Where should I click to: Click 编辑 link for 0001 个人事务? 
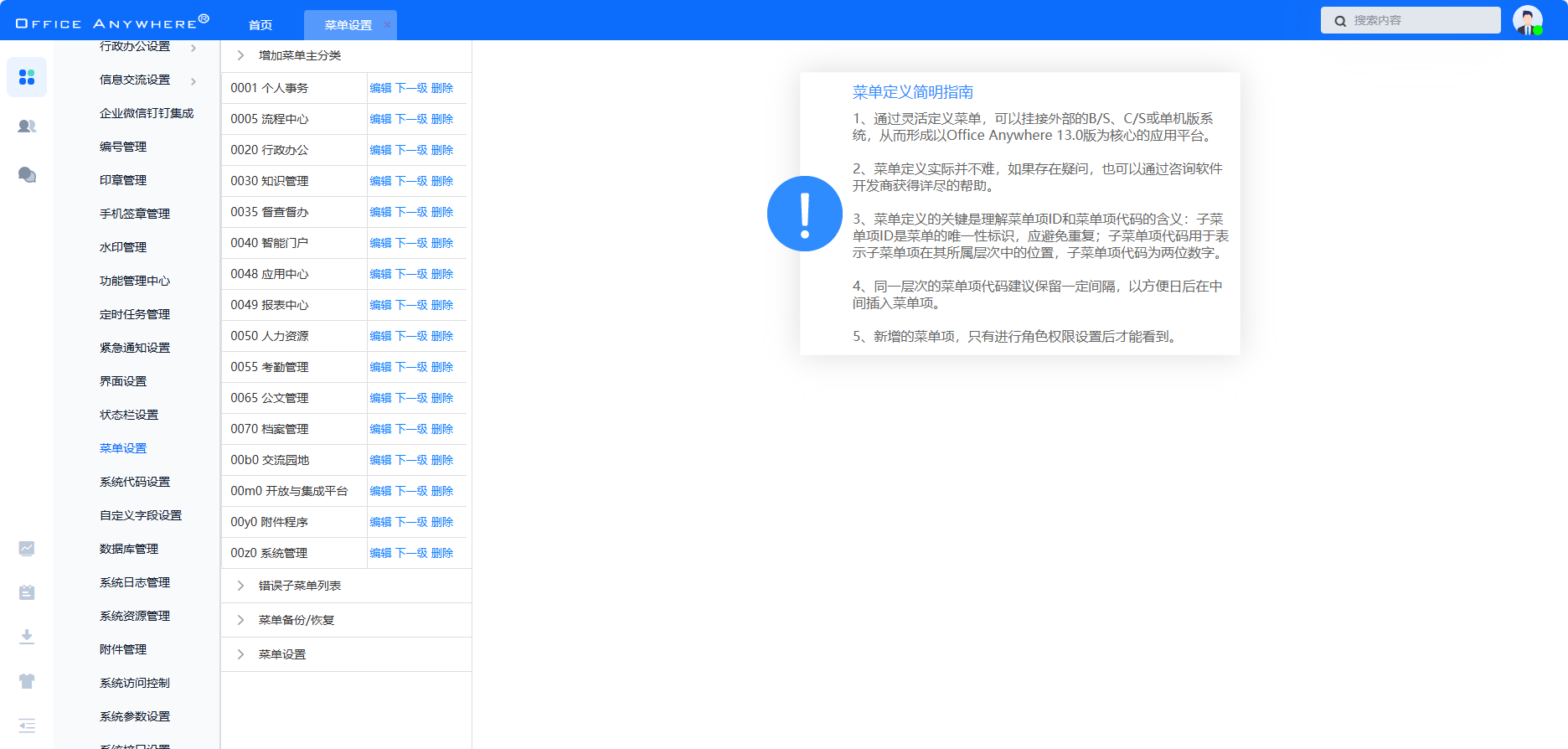(x=380, y=88)
